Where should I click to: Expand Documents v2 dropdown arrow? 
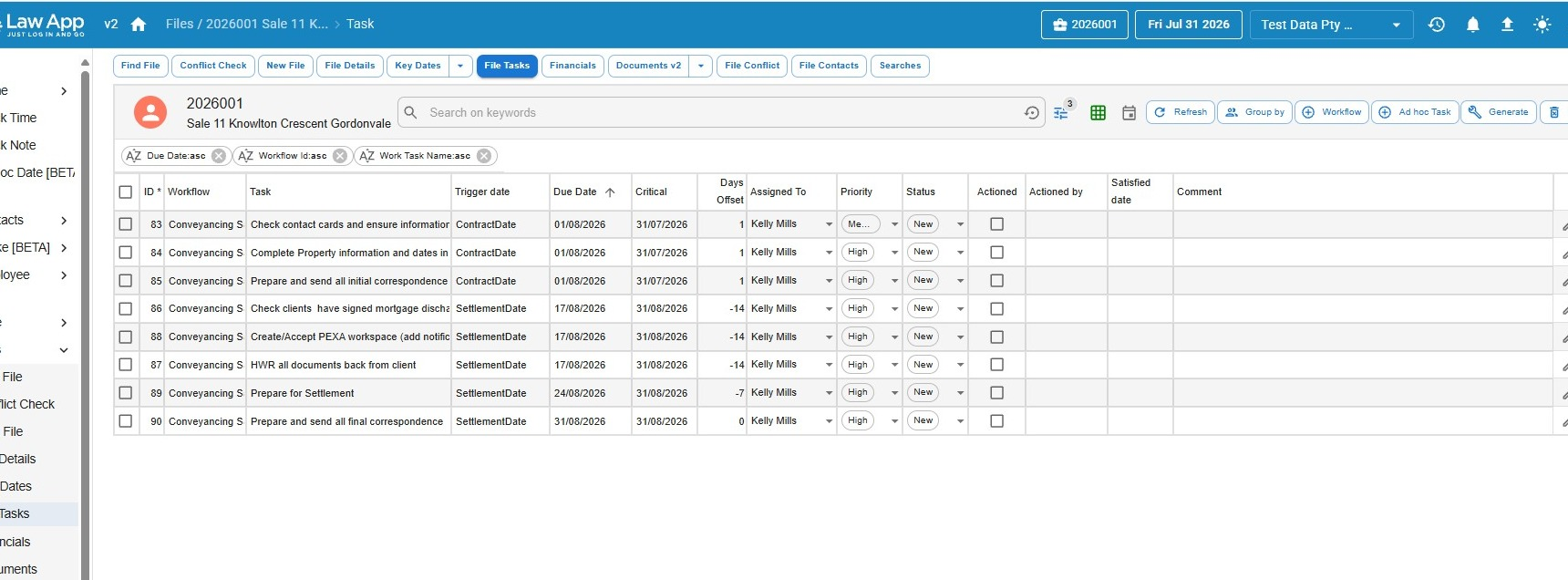click(x=700, y=66)
